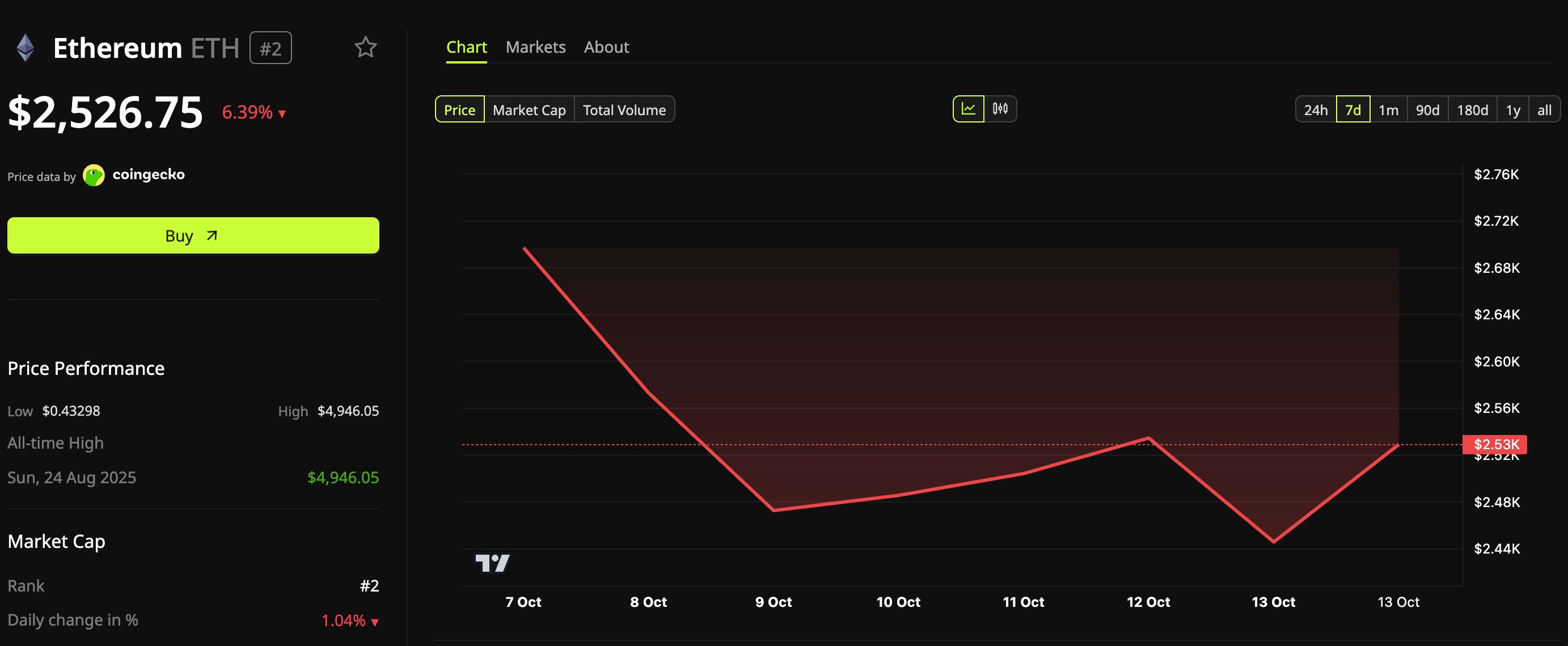Screen dimensions: 1568x646
Task: Open the Markets tab
Action: [535, 47]
